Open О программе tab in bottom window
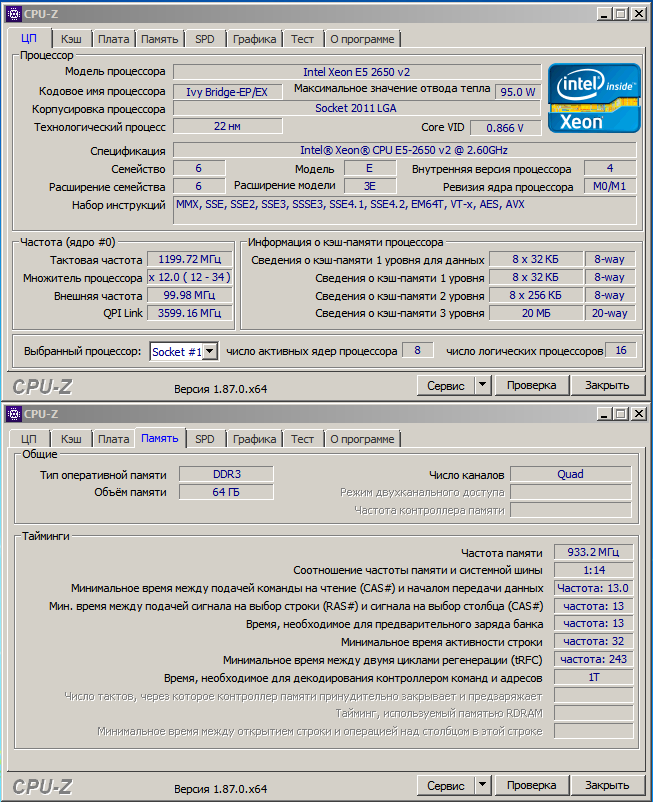 362,439
